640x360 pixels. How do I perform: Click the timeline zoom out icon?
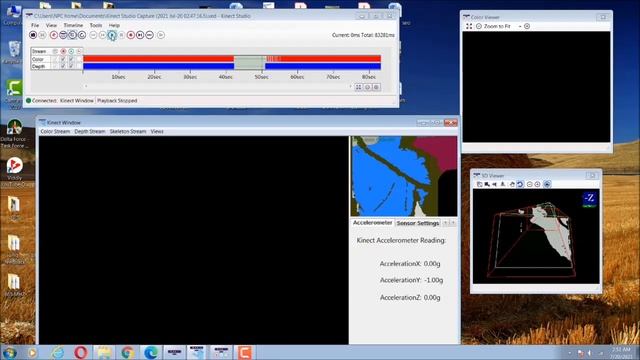pos(367,87)
